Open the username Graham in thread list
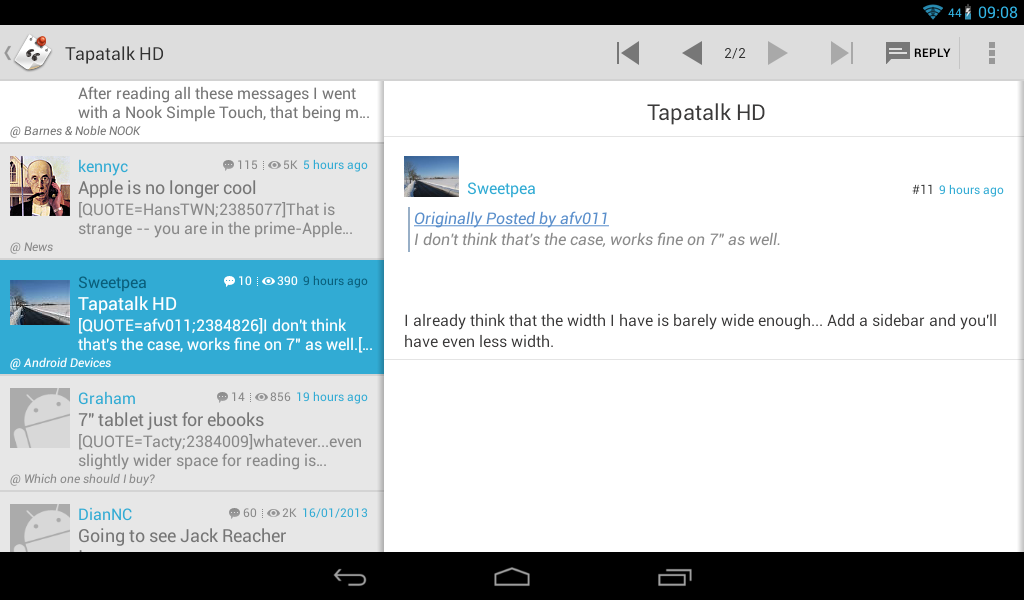 [x=107, y=398]
